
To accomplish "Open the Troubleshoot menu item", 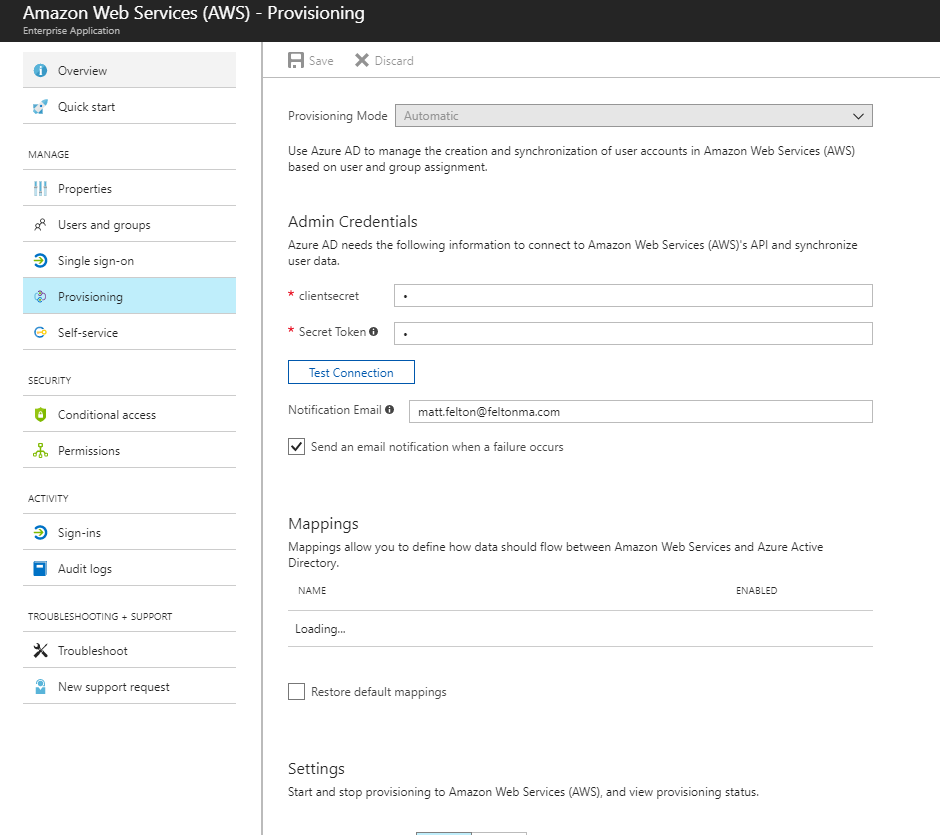I will [x=129, y=650].
